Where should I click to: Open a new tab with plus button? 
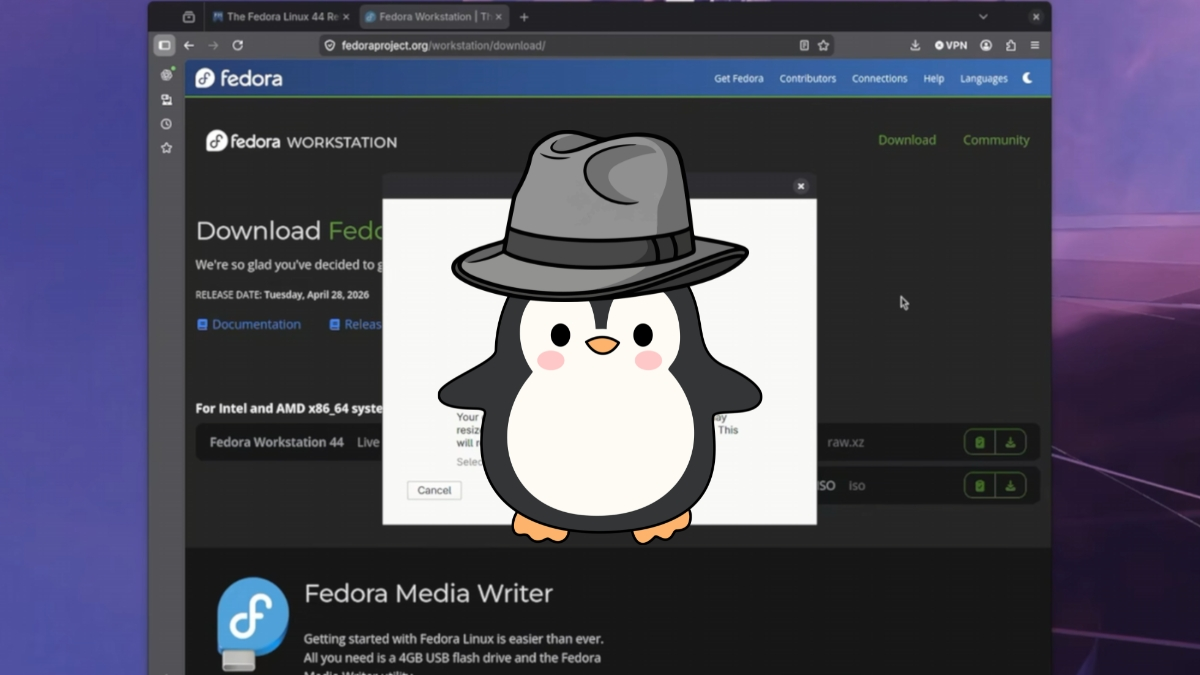524,17
